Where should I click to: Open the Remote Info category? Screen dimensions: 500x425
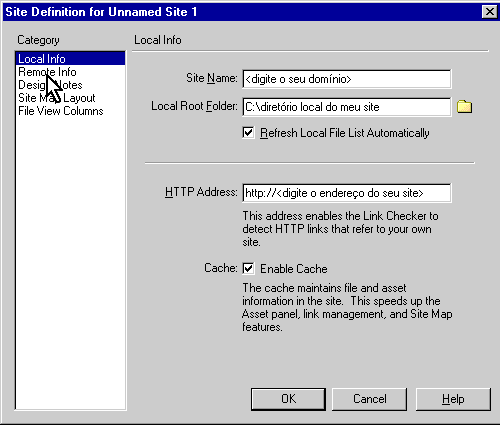click(47, 72)
